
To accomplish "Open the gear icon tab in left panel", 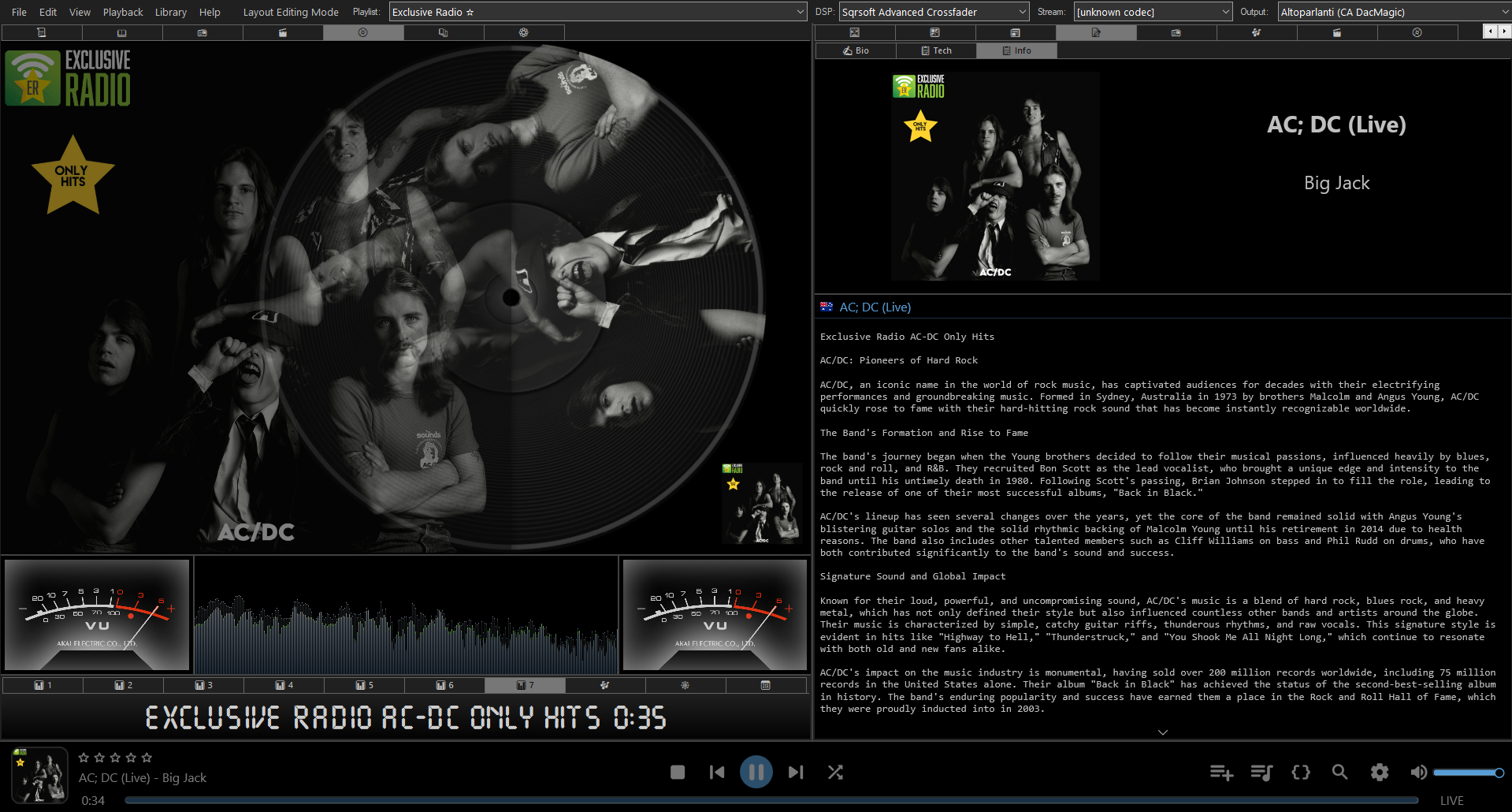I will tap(524, 32).
